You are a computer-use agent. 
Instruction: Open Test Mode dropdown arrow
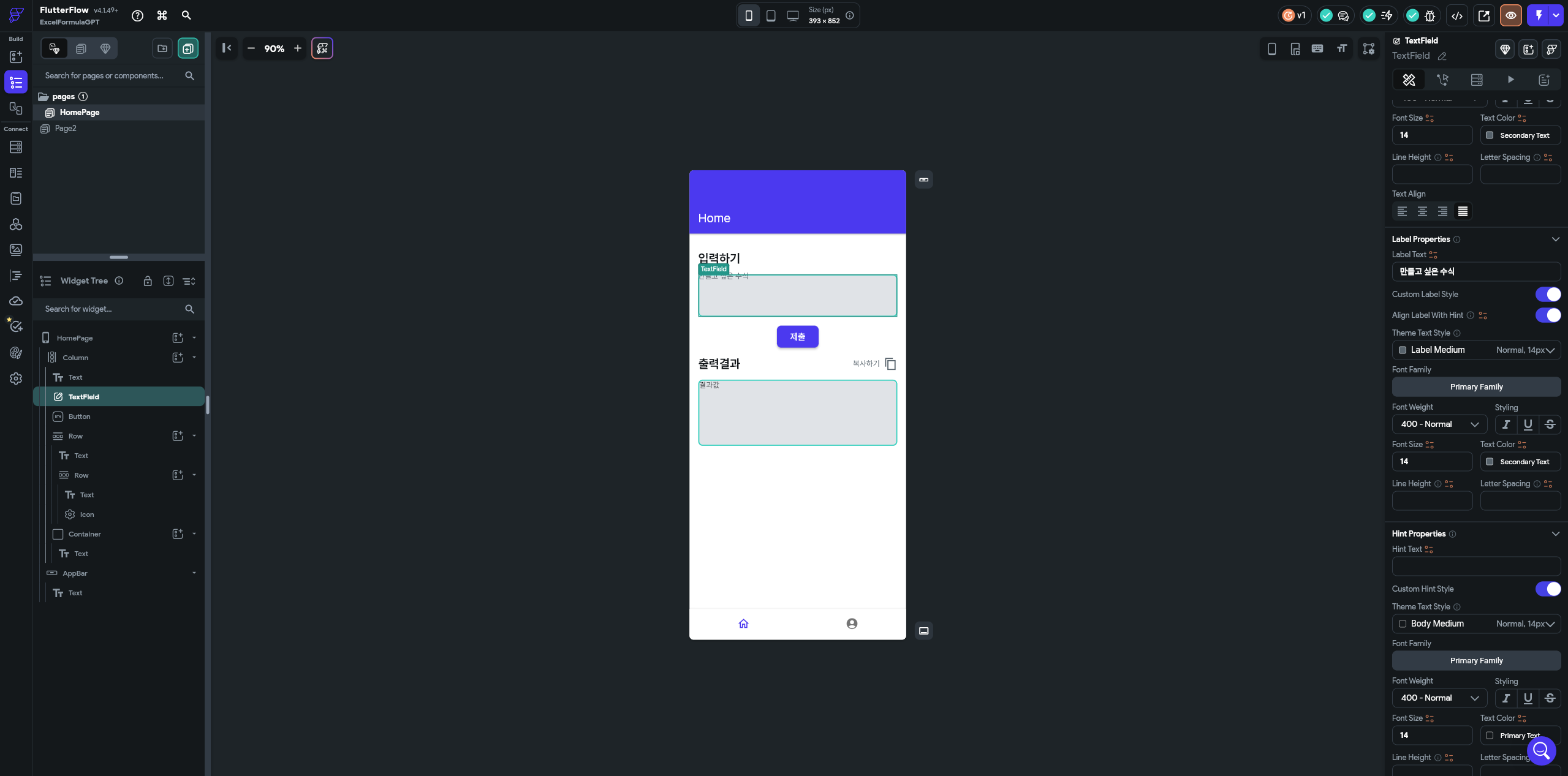1556,16
